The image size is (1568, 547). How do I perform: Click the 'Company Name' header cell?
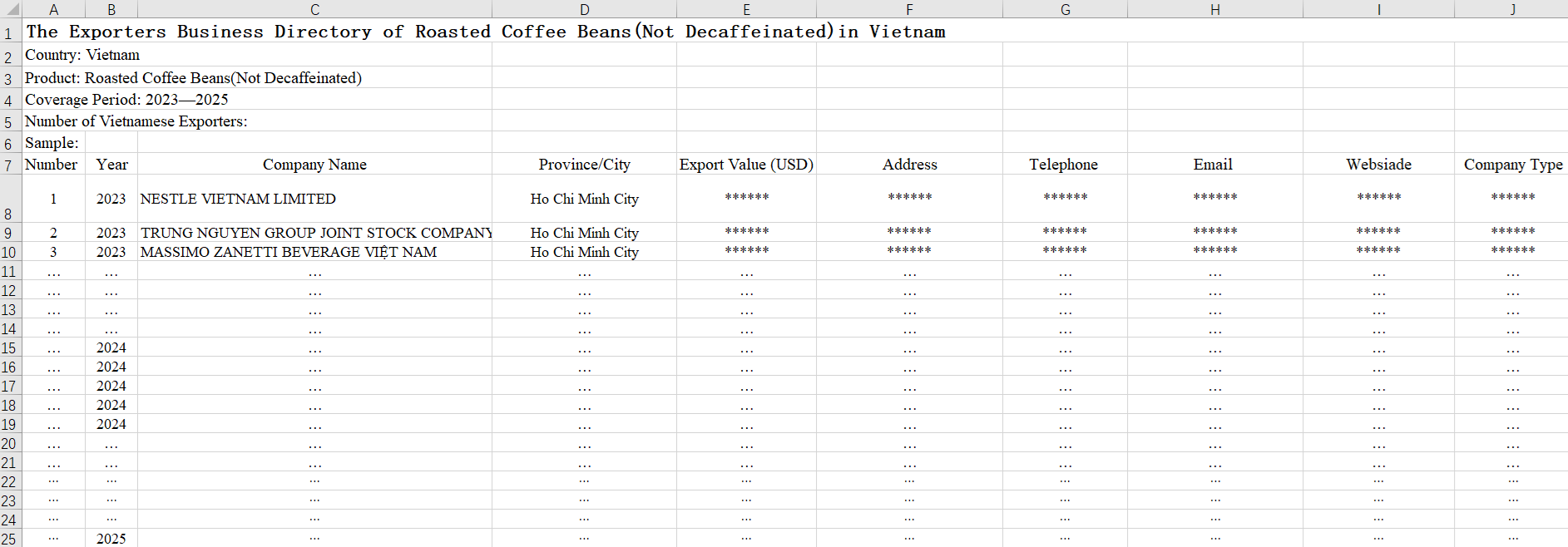pyautogui.click(x=314, y=165)
